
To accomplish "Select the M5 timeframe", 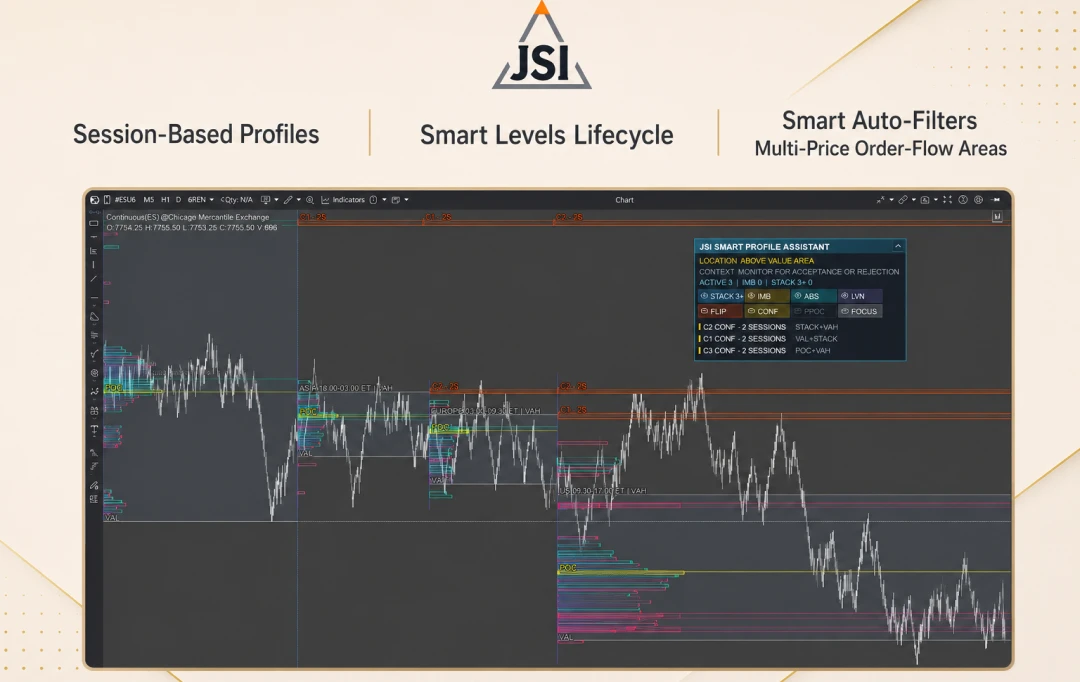I will coord(149,200).
